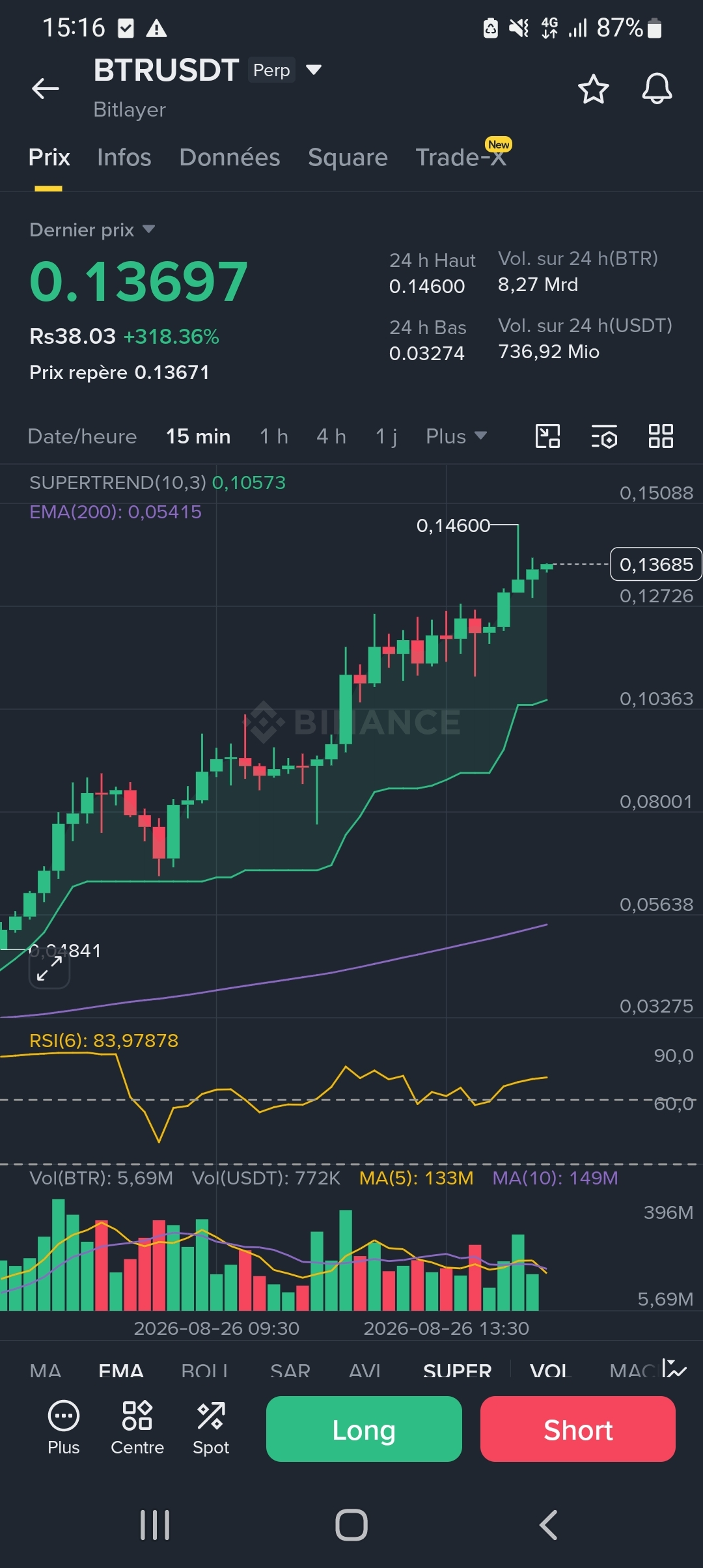Tap the EMA(200) indicator label
The width and height of the screenshot is (703, 1568).
(x=115, y=512)
